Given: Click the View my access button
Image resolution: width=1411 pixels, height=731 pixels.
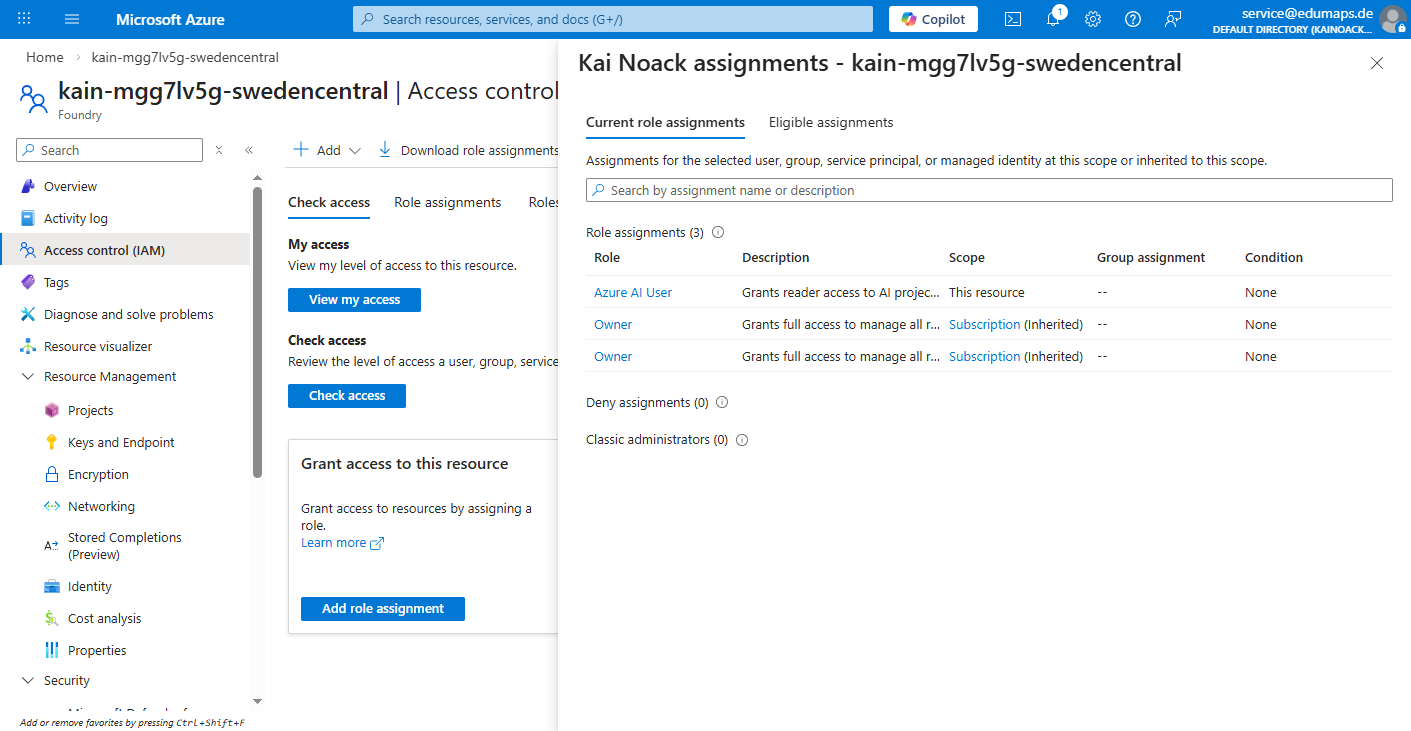Looking at the screenshot, I should [354, 300].
